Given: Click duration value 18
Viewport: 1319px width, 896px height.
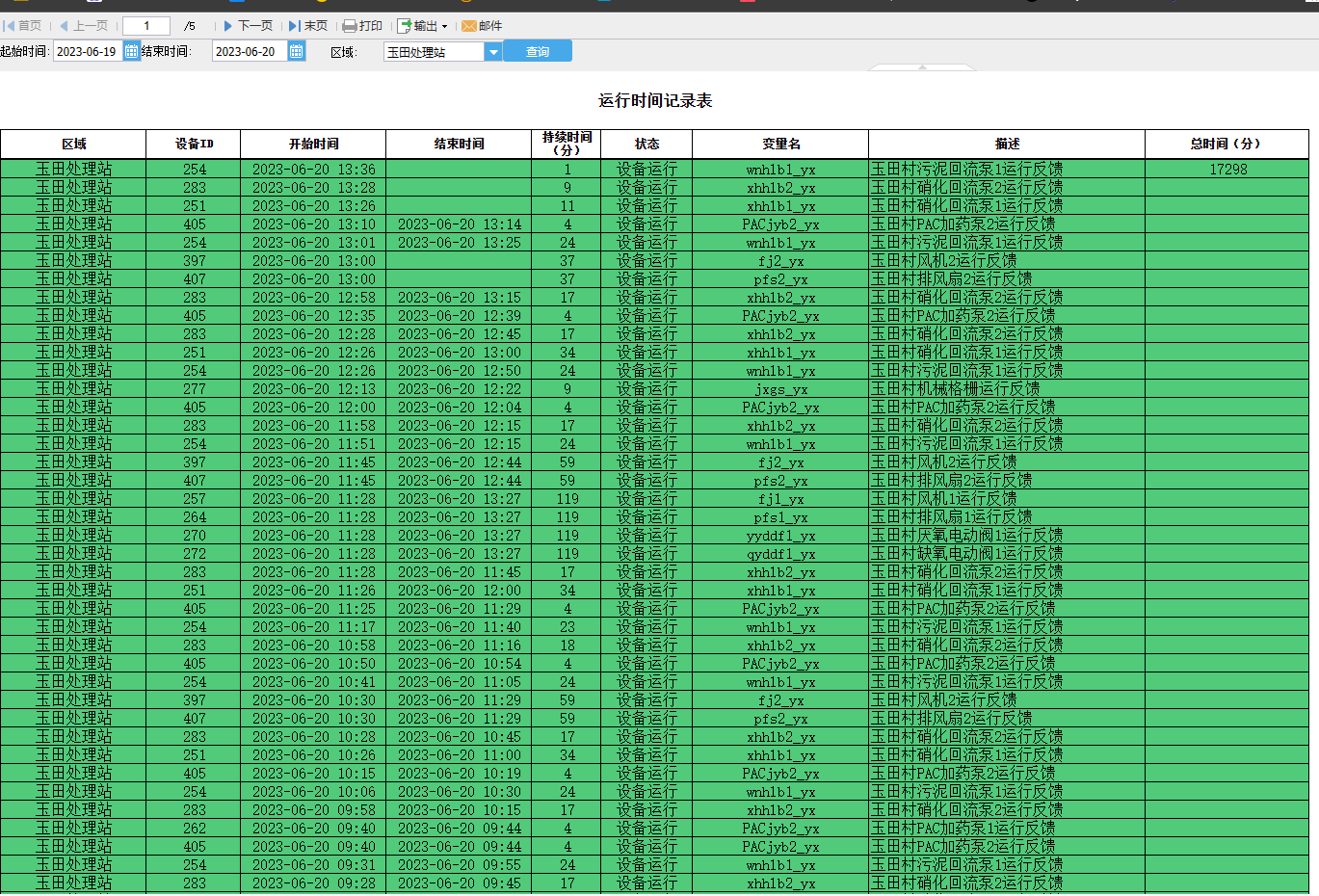Looking at the screenshot, I should pyautogui.click(x=567, y=646).
